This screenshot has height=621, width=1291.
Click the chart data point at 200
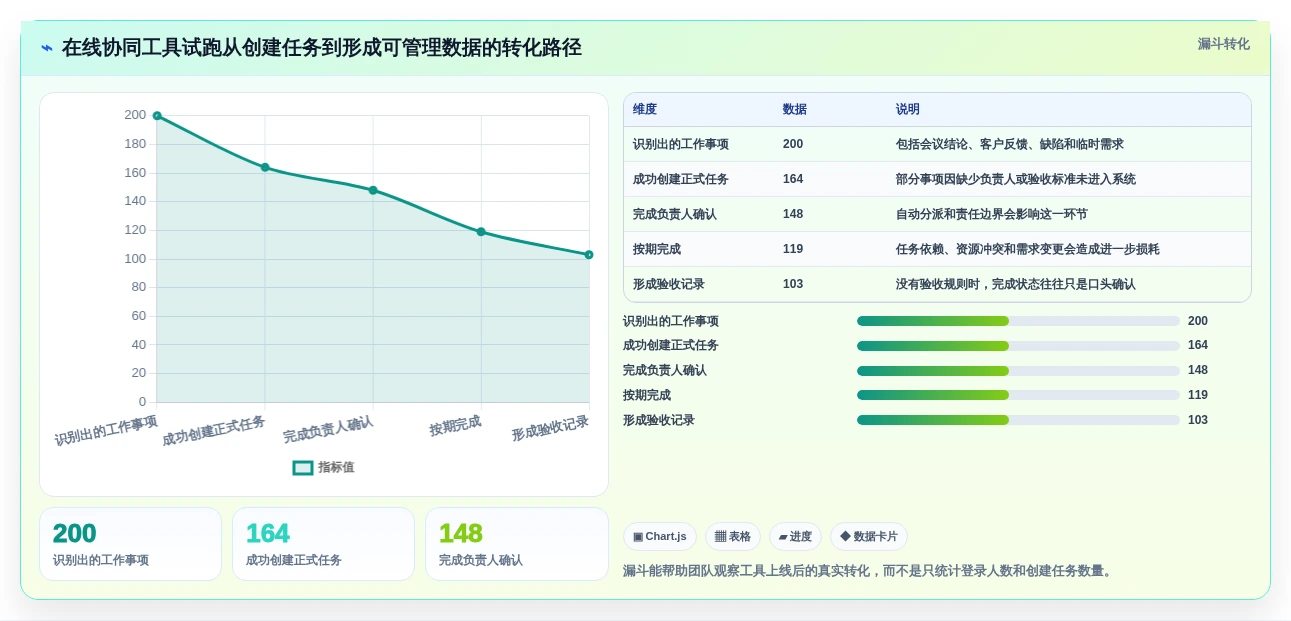[x=157, y=116]
